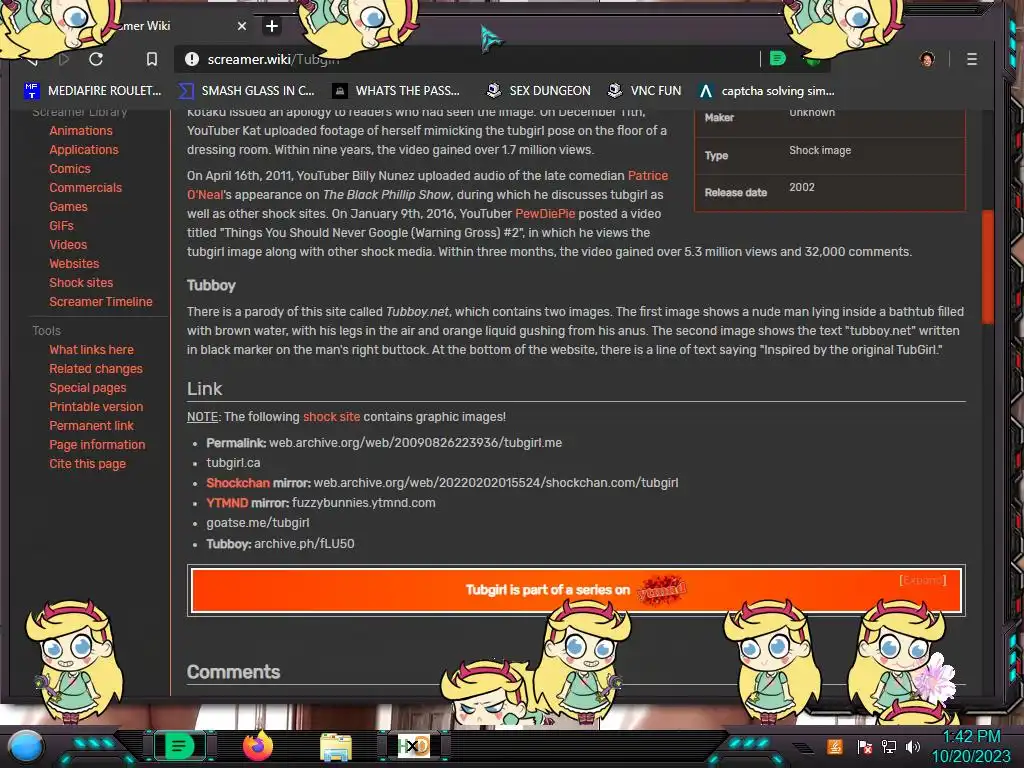Click What links here tool
Viewport: 1024px width, 768px height.
91,349
